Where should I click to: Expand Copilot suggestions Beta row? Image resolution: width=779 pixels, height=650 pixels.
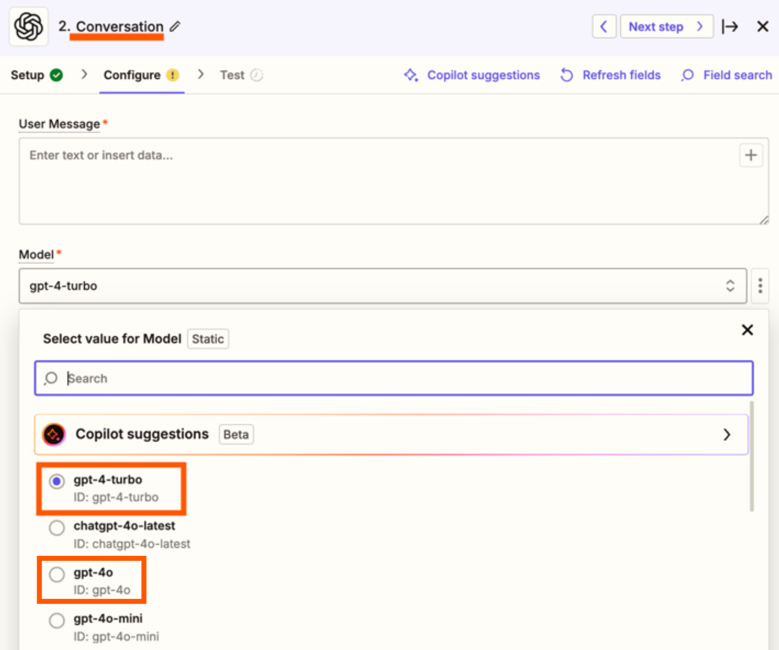coord(391,434)
